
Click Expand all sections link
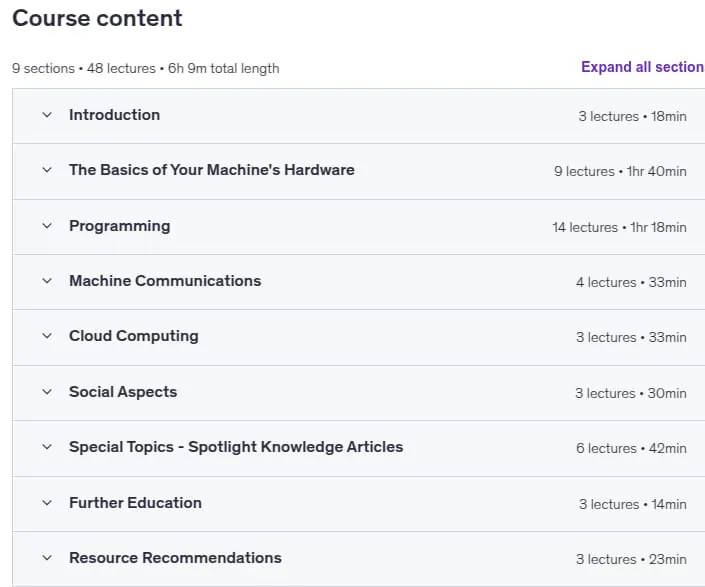pos(643,67)
